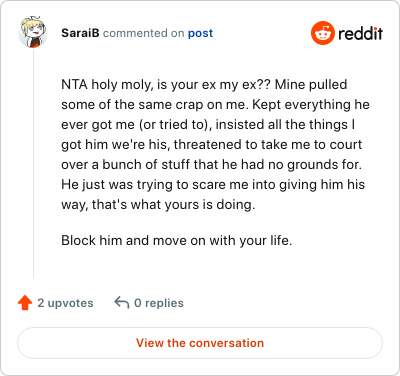400x376 pixels.
Task: Click the word "NTA" starting the comment
Action: (x=74, y=84)
